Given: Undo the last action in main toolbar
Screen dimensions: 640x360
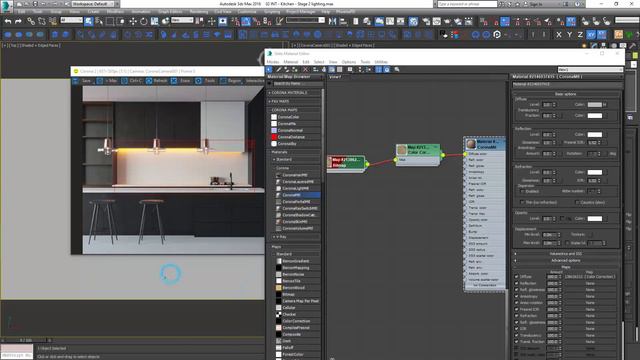Looking at the screenshot, I should coord(8,21).
